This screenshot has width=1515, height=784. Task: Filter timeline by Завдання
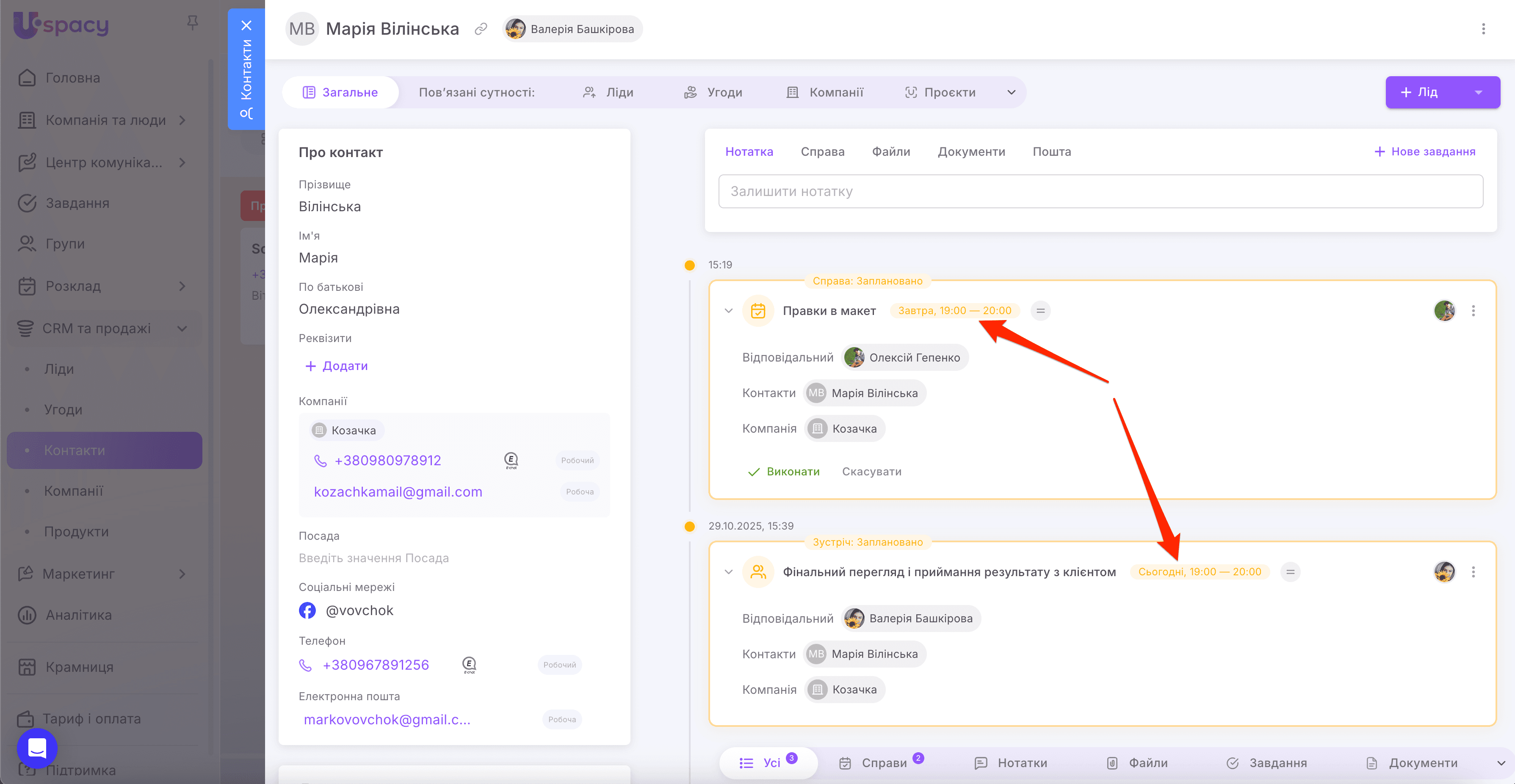(x=1267, y=763)
